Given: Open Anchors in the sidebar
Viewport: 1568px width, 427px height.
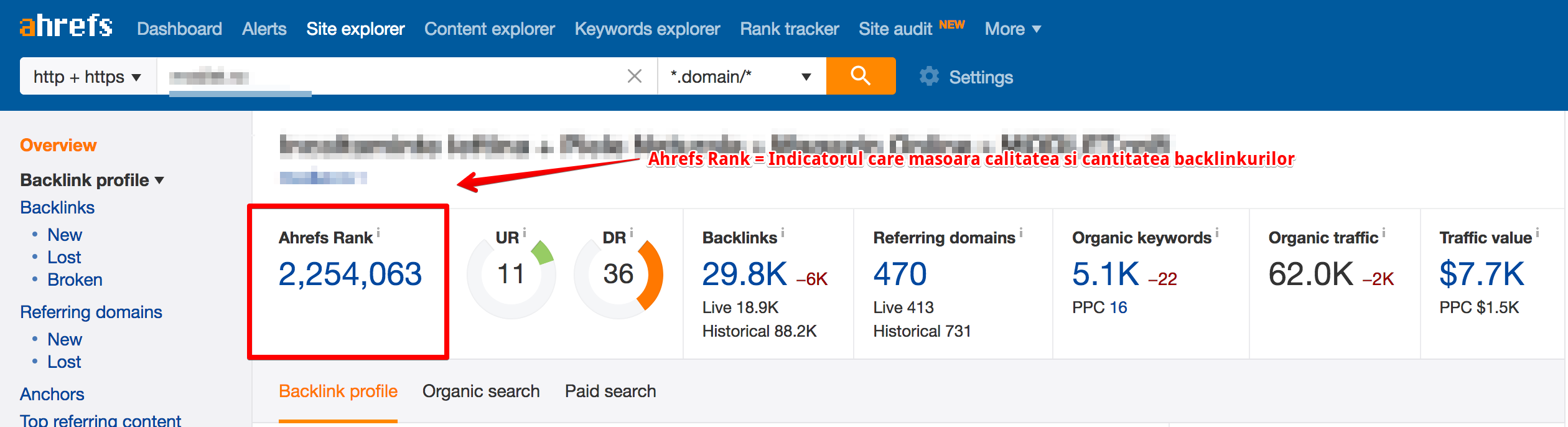Looking at the screenshot, I should coord(52,394).
